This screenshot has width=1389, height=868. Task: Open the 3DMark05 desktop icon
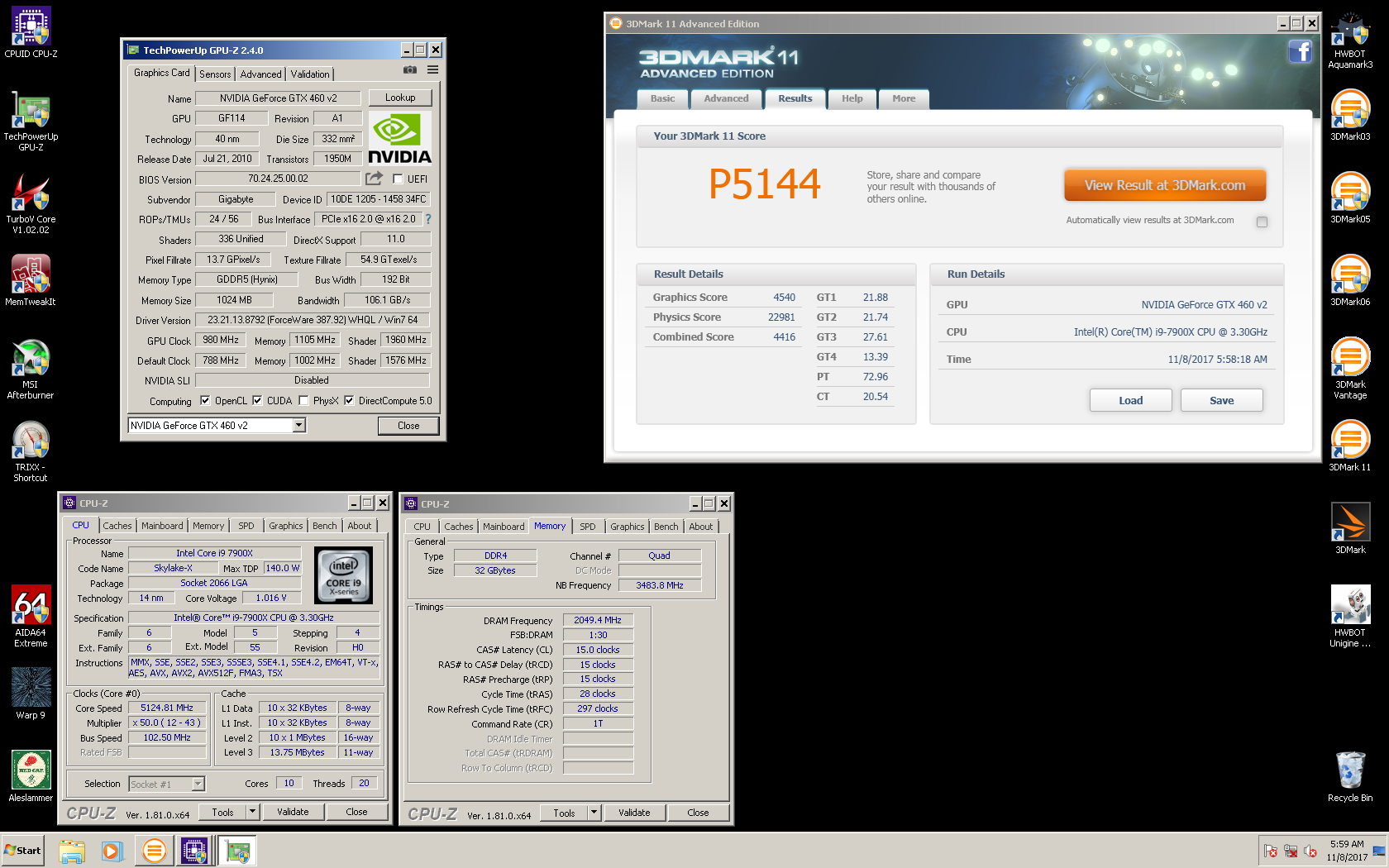pyautogui.click(x=1350, y=198)
